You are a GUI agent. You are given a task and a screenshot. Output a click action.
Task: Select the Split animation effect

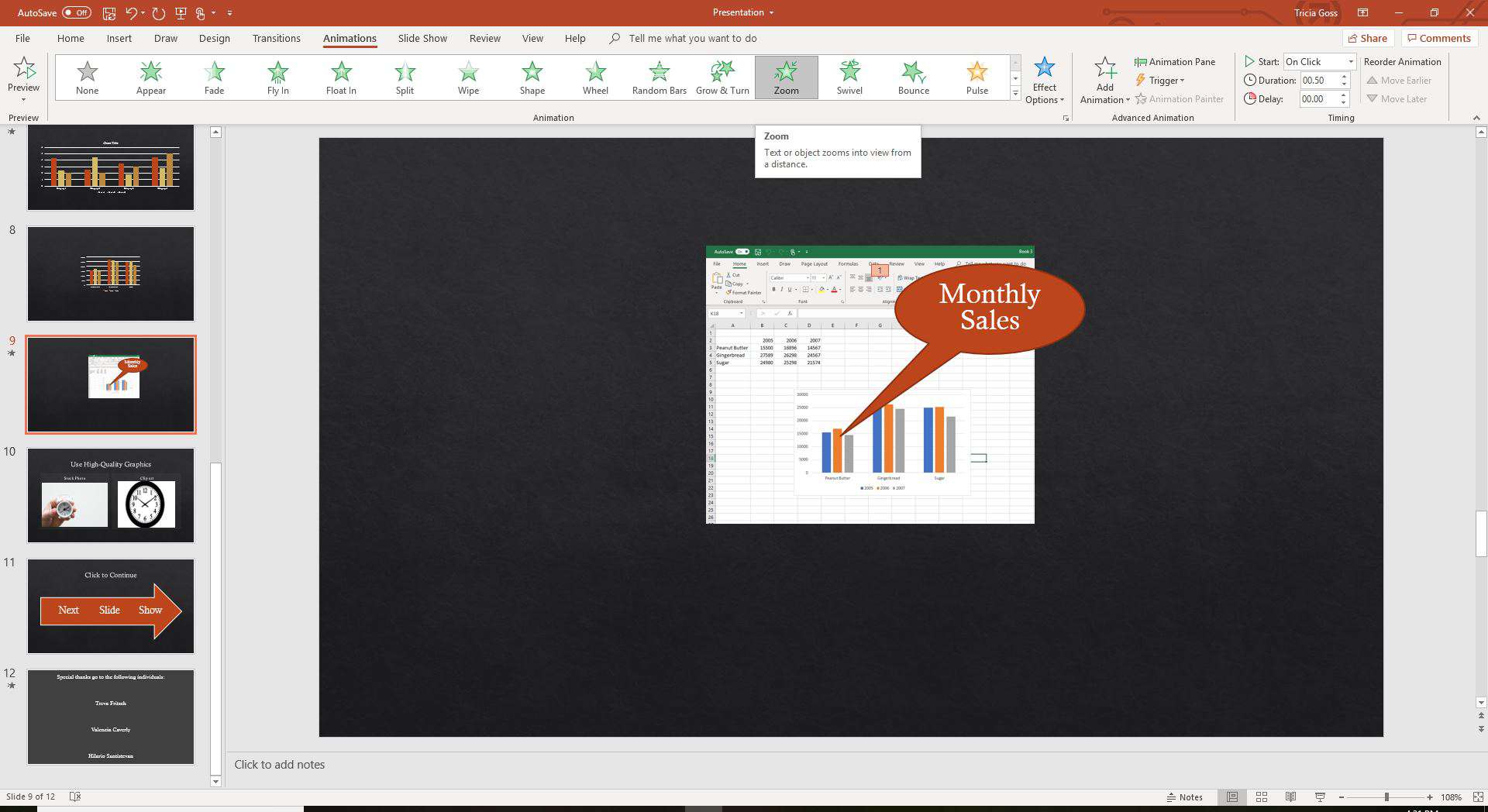pyautogui.click(x=405, y=77)
